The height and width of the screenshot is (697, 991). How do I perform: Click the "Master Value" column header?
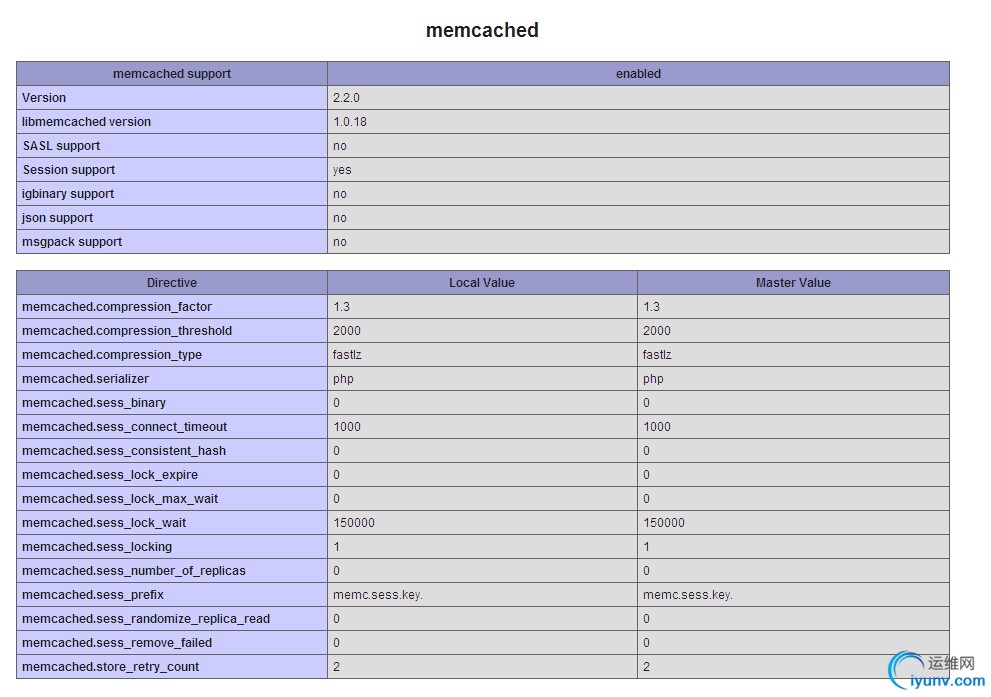tap(793, 283)
